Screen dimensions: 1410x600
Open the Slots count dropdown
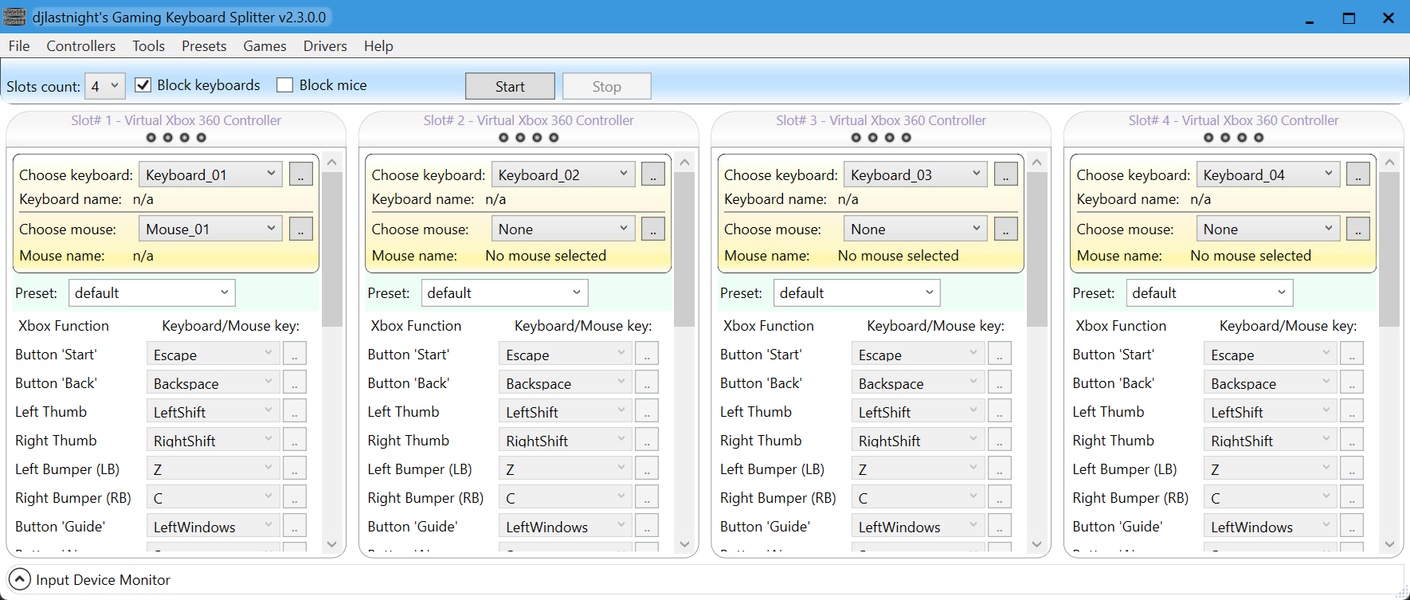pyautogui.click(x=105, y=86)
